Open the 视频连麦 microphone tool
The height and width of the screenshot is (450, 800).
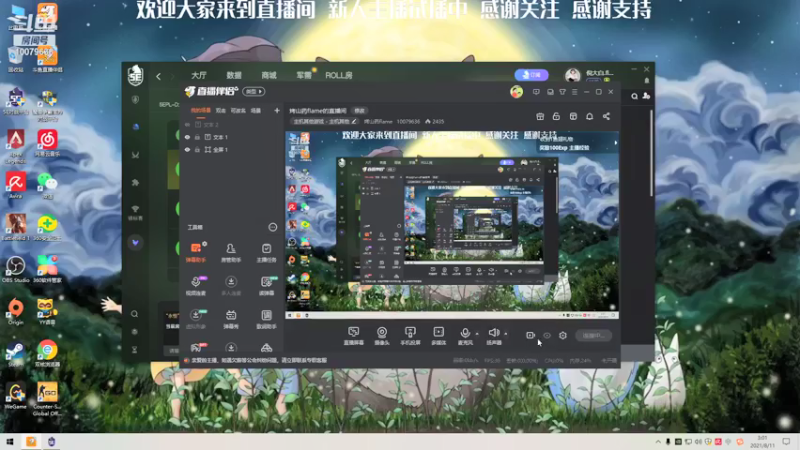[x=196, y=286]
